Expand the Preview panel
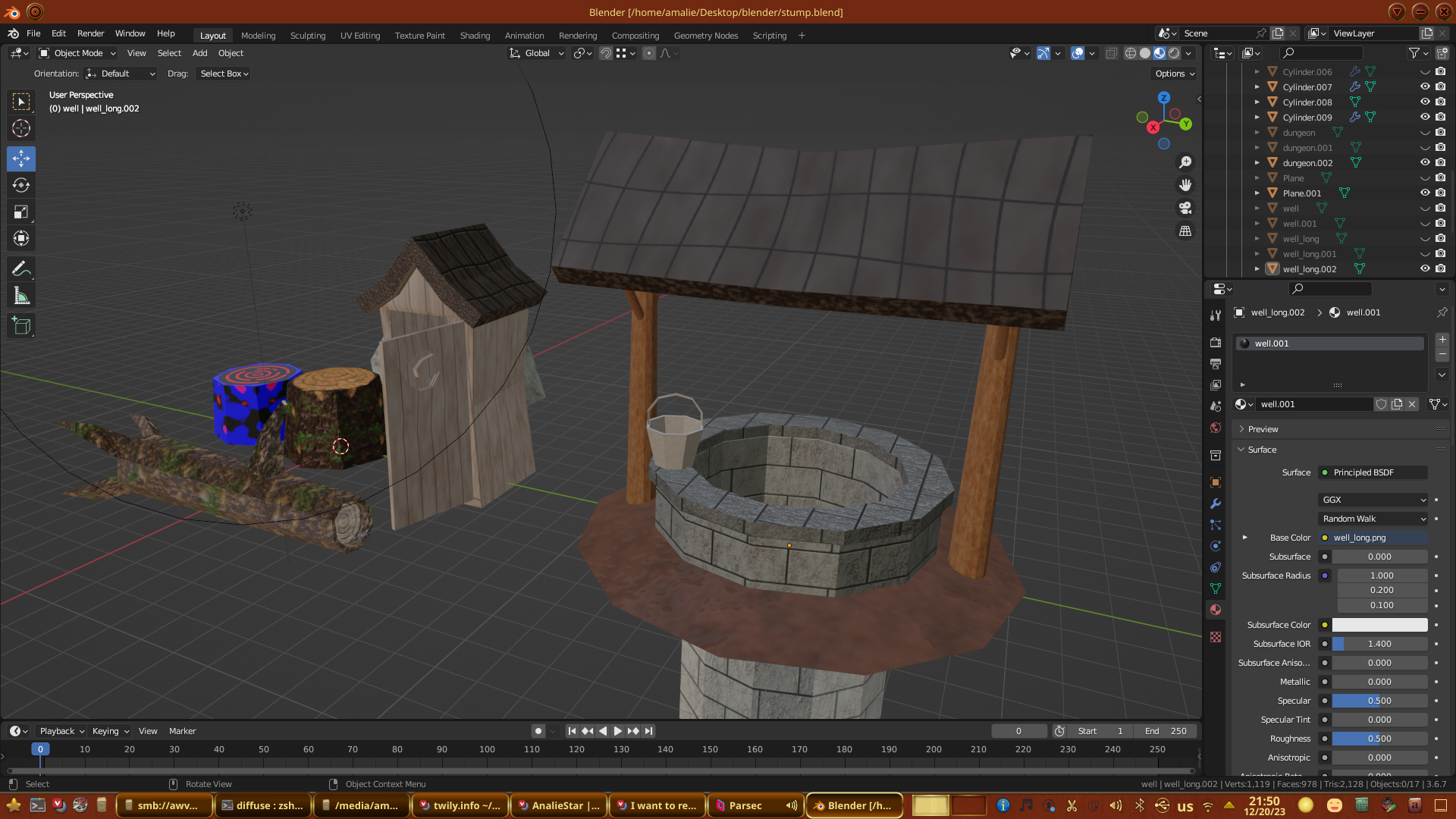The image size is (1456, 819). (1263, 429)
